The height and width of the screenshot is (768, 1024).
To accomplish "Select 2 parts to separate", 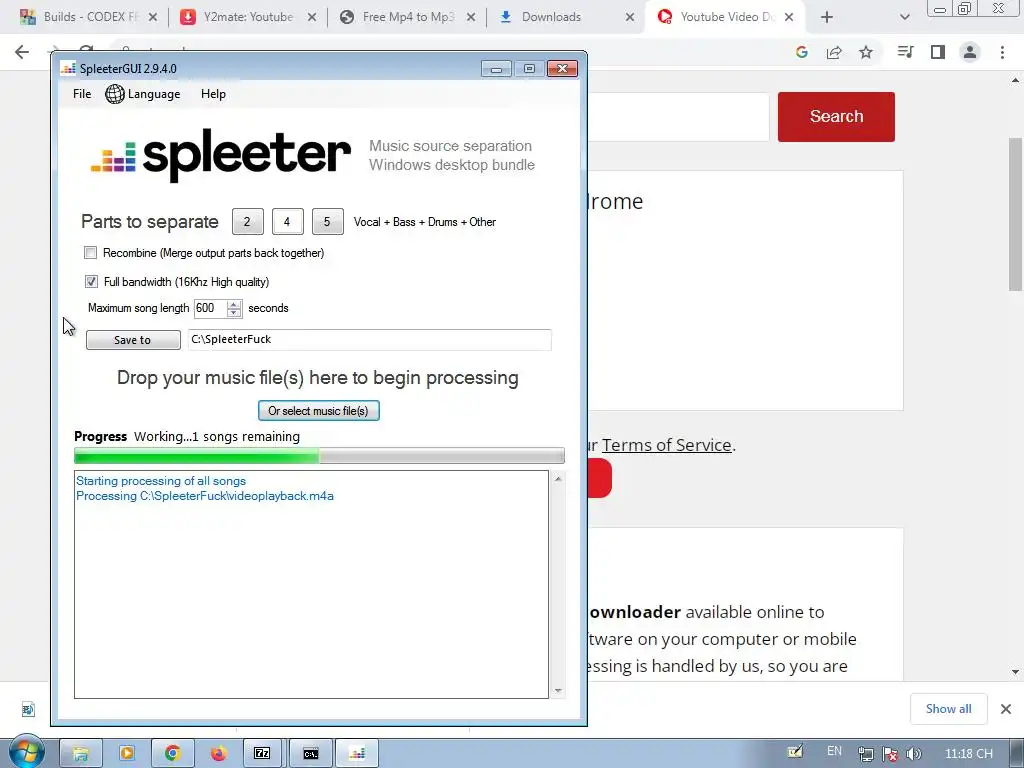I will click(248, 222).
